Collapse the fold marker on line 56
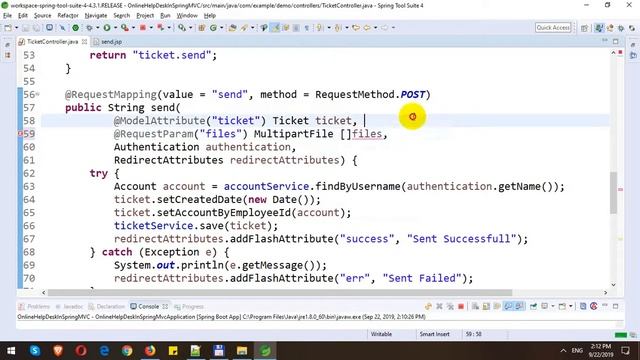Screen dimensions: 640x360 [x=38, y=94]
